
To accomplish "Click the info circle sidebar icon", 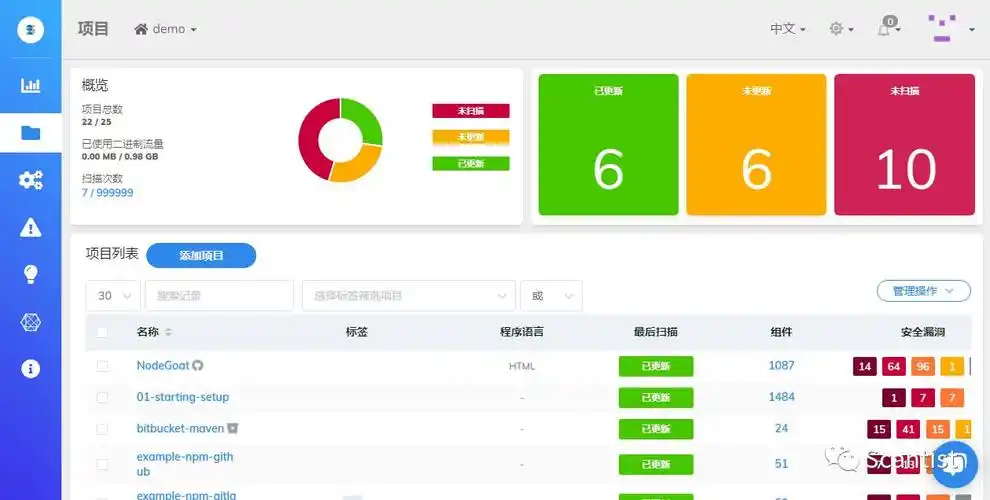I will coord(30,369).
